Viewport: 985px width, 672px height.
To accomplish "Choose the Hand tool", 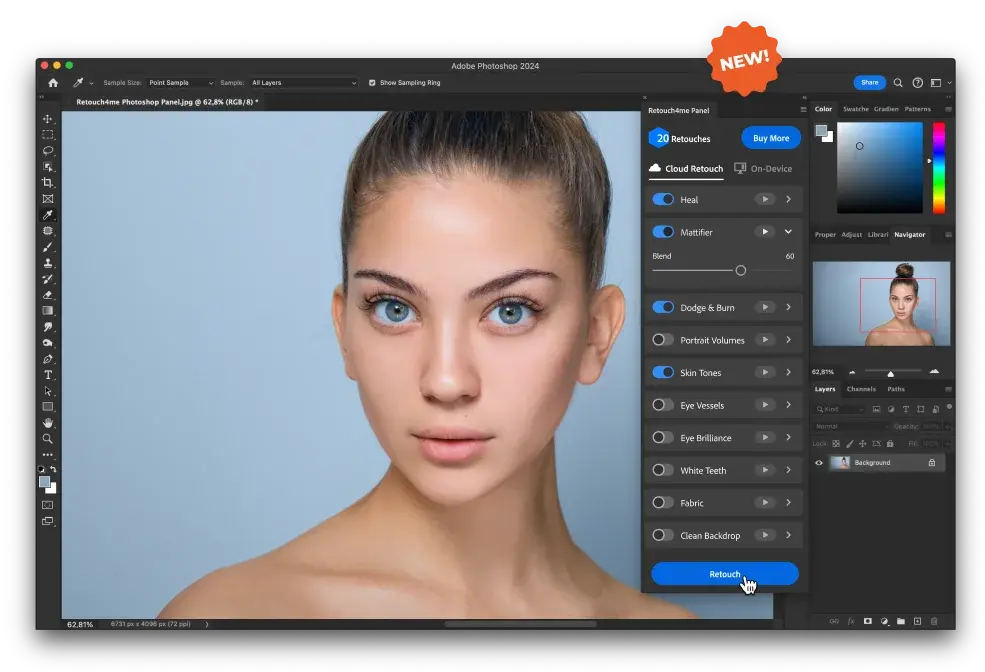I will (47, 423).
